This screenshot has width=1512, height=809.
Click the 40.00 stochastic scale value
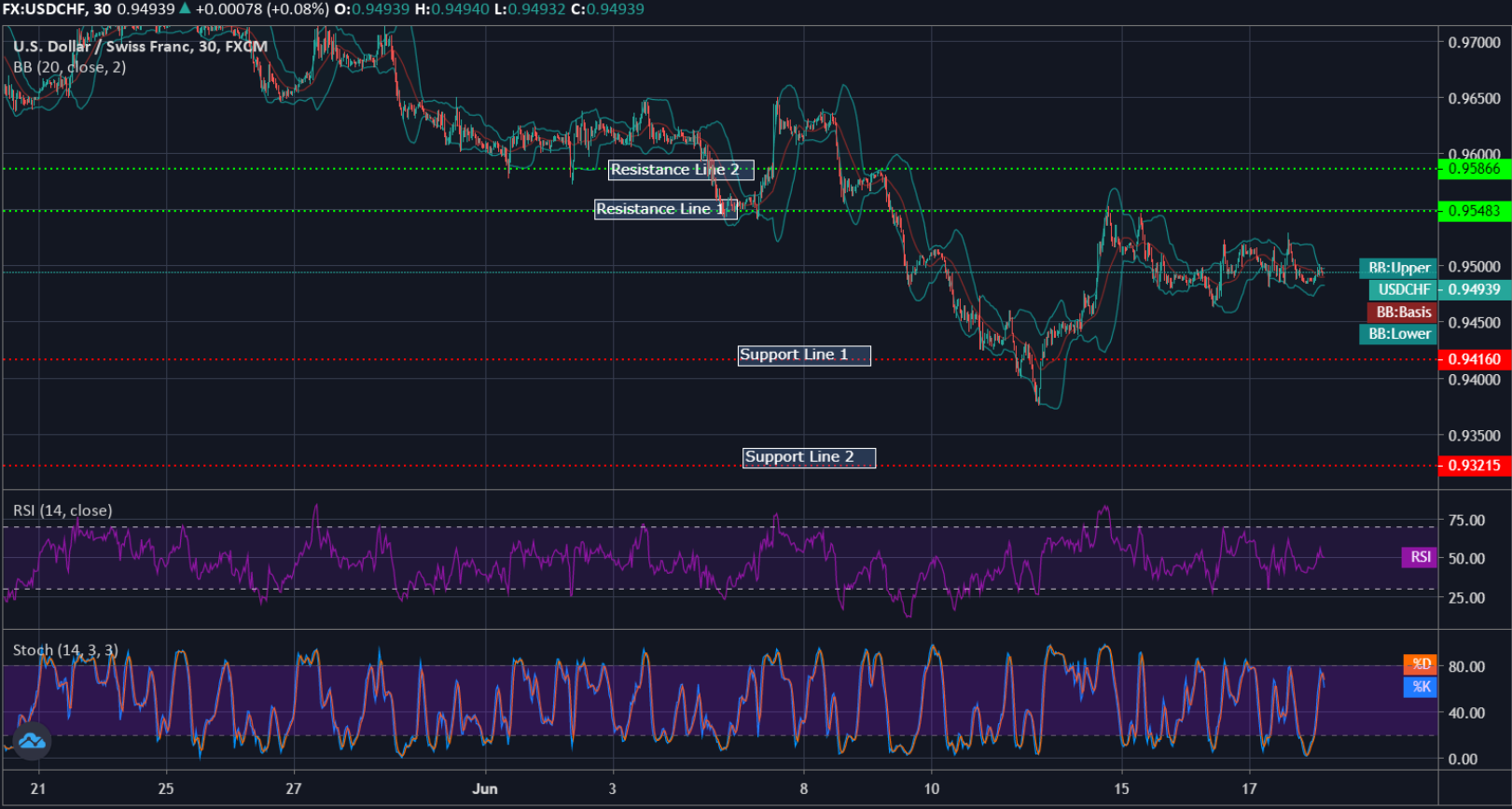coord(1466,713)
